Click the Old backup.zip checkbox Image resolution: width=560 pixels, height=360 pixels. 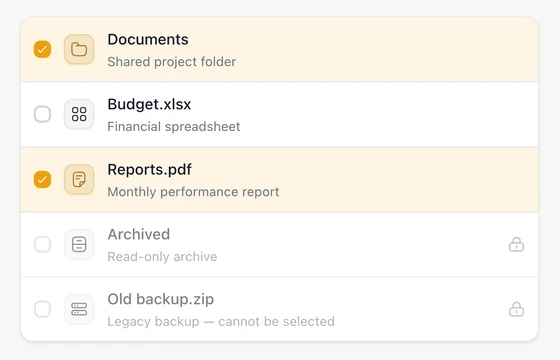point(42,309)
